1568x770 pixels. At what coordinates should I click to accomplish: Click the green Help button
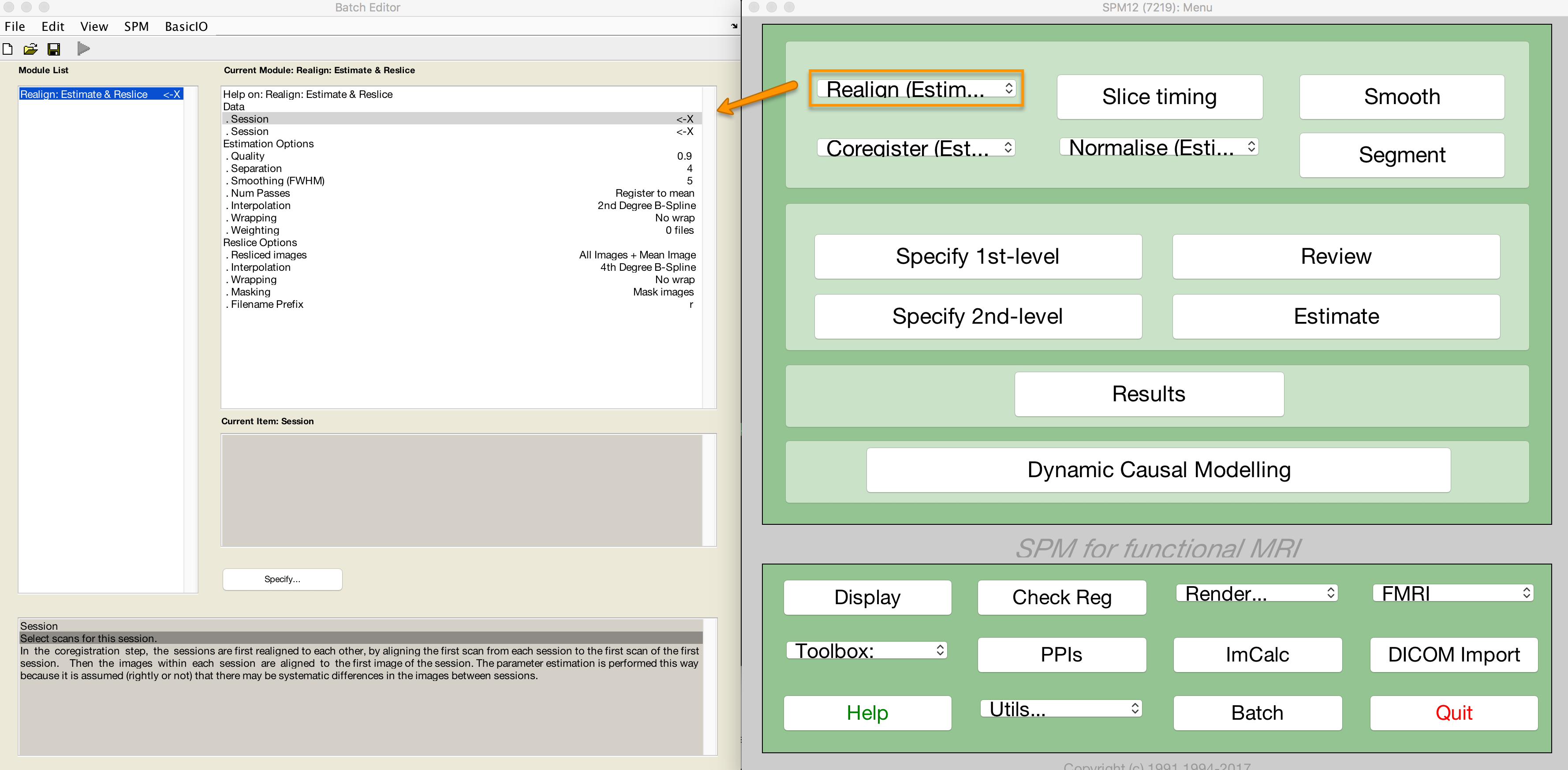point(867,714)
